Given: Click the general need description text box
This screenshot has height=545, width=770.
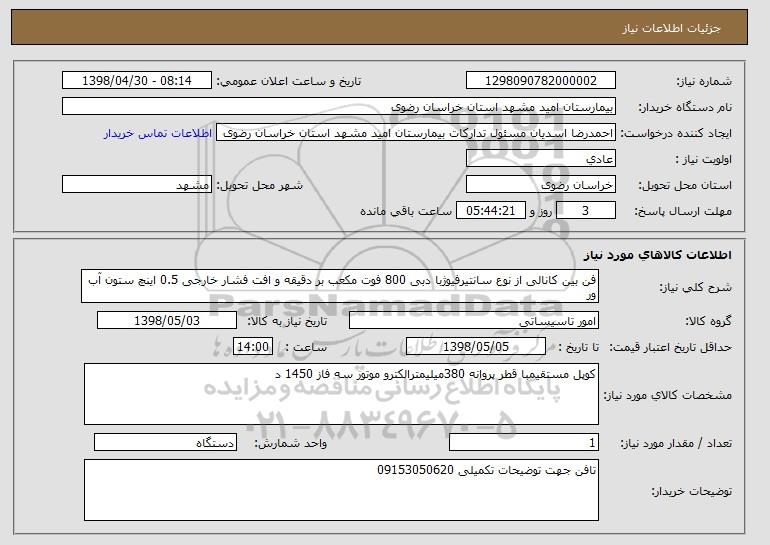Looking at the screenshot, I should [x=340, y=286].
